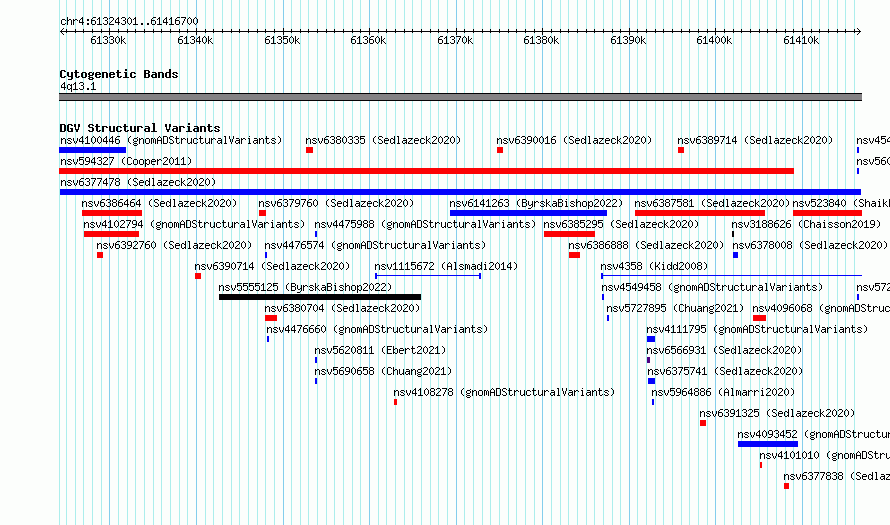Click the nsv6391325 (Sedlazeck2020) label
This screenshot has height=525, width=890.
point(777,413)
